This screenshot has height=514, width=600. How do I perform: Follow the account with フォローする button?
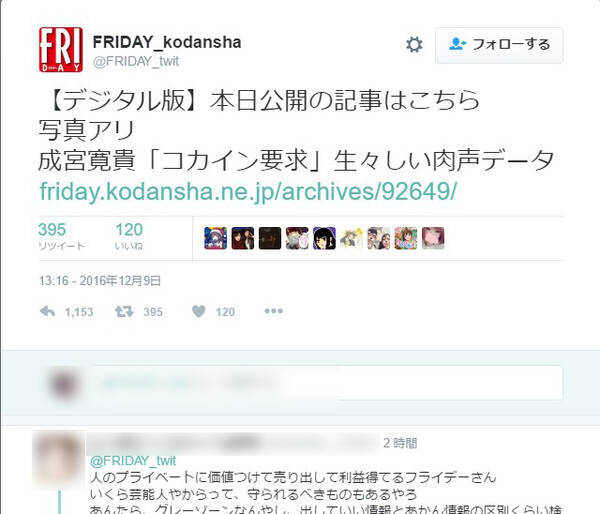pos(499,45)
